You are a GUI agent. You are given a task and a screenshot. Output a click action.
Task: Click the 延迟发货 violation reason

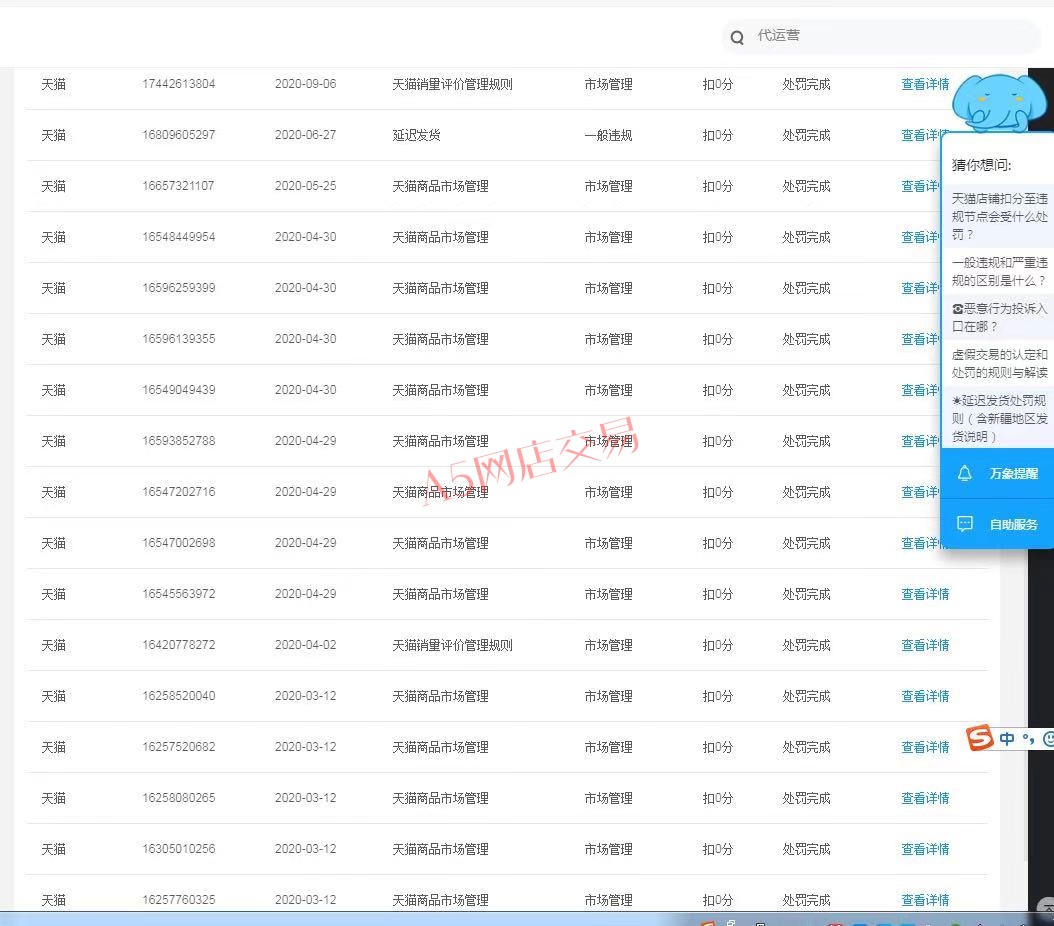[x=416, y=136]
